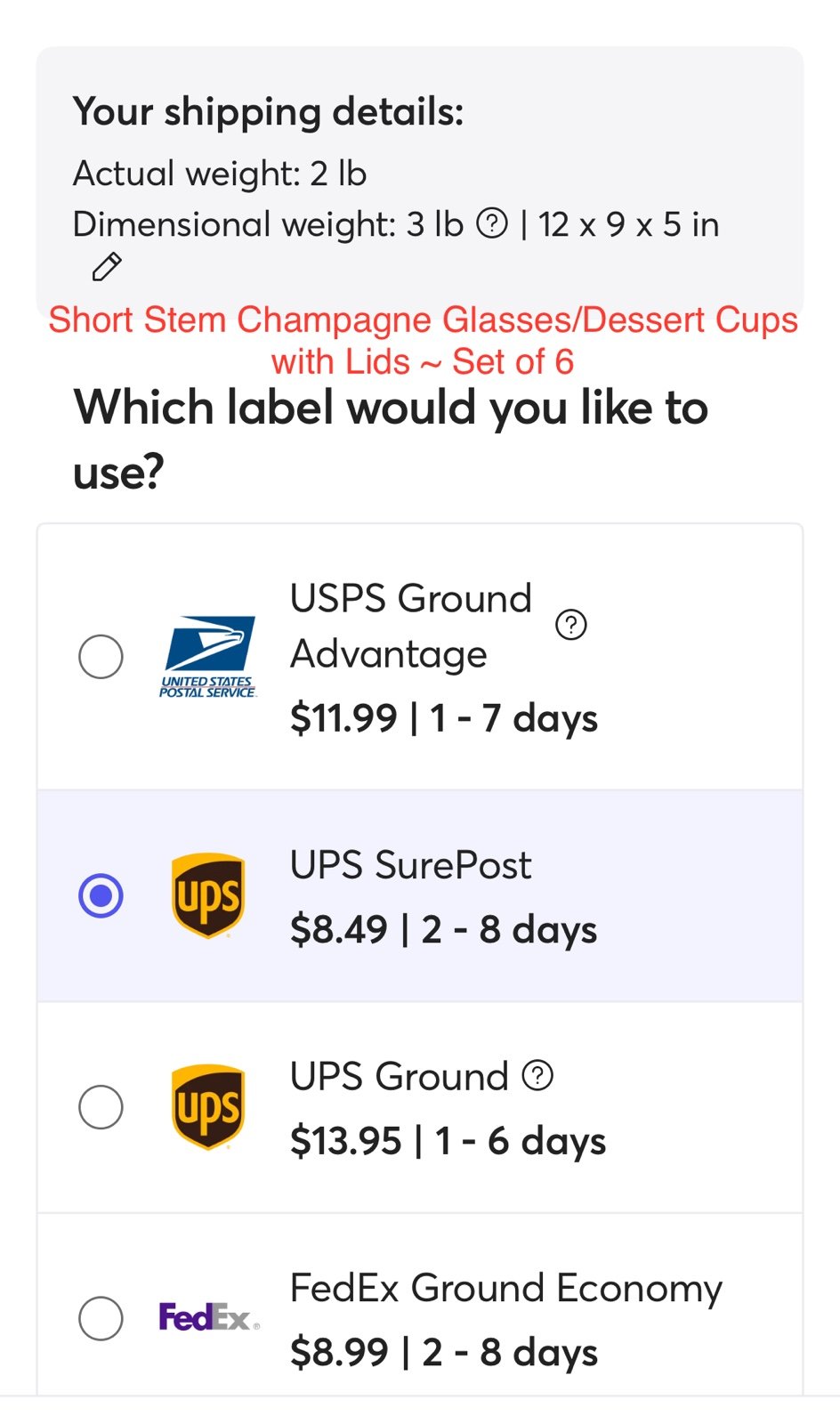Click the FedEx Ground Economy label

click(x=506, y=1288)
